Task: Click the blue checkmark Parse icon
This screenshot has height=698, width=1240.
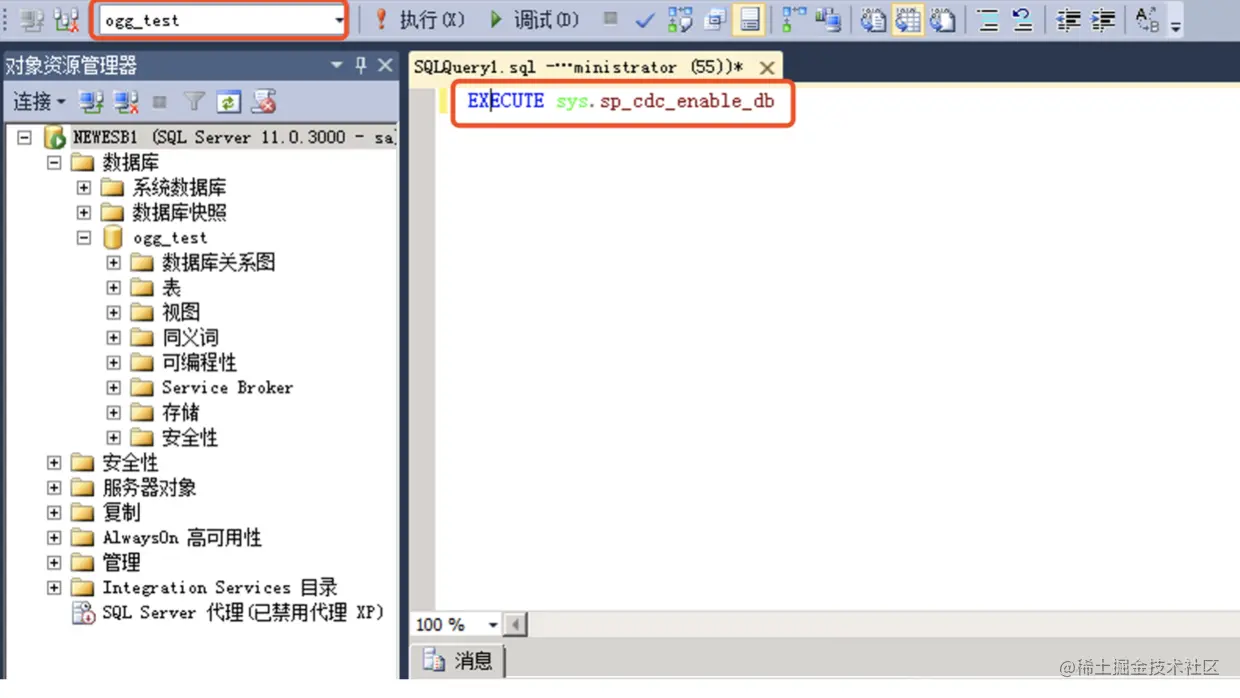Action: coord(645,20)
